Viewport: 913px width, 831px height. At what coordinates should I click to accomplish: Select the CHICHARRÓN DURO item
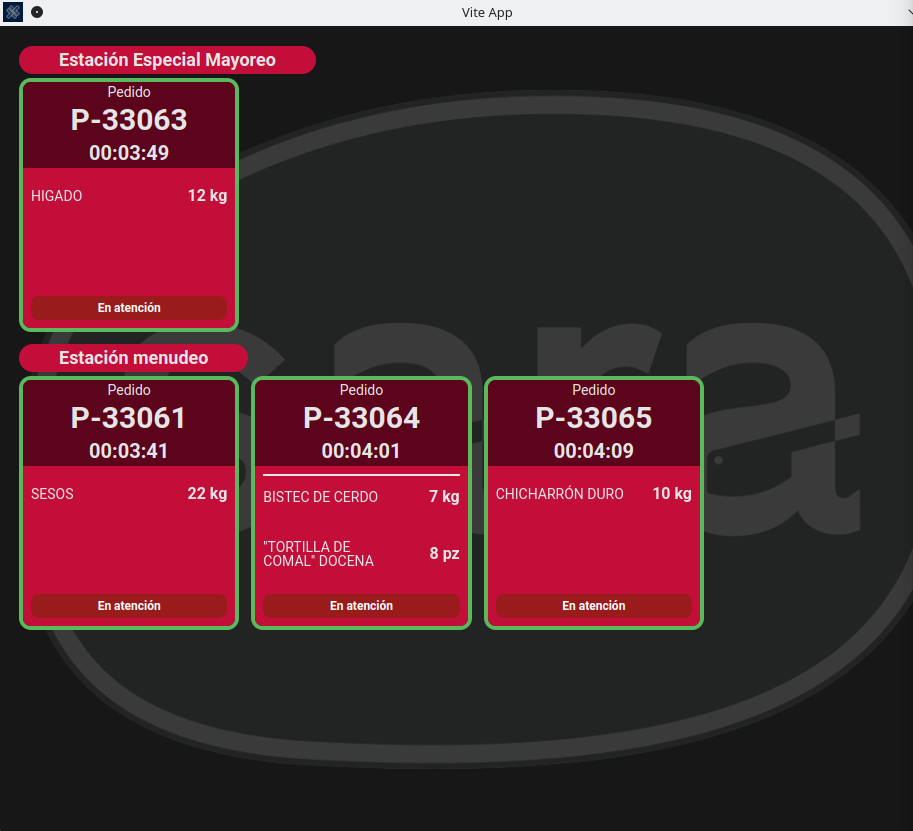(x=594, y=494)
